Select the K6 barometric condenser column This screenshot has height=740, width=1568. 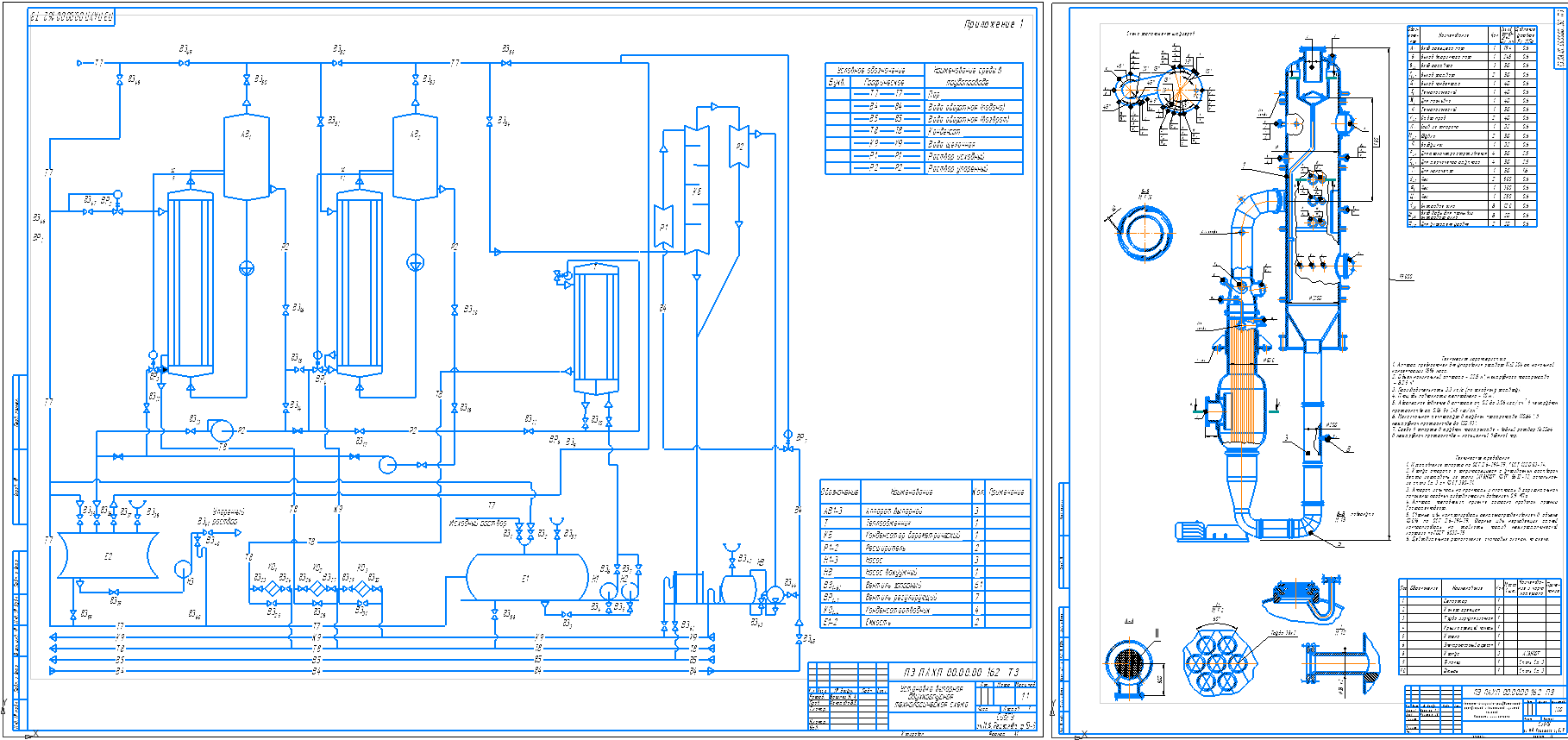click(x=697, y=190)
